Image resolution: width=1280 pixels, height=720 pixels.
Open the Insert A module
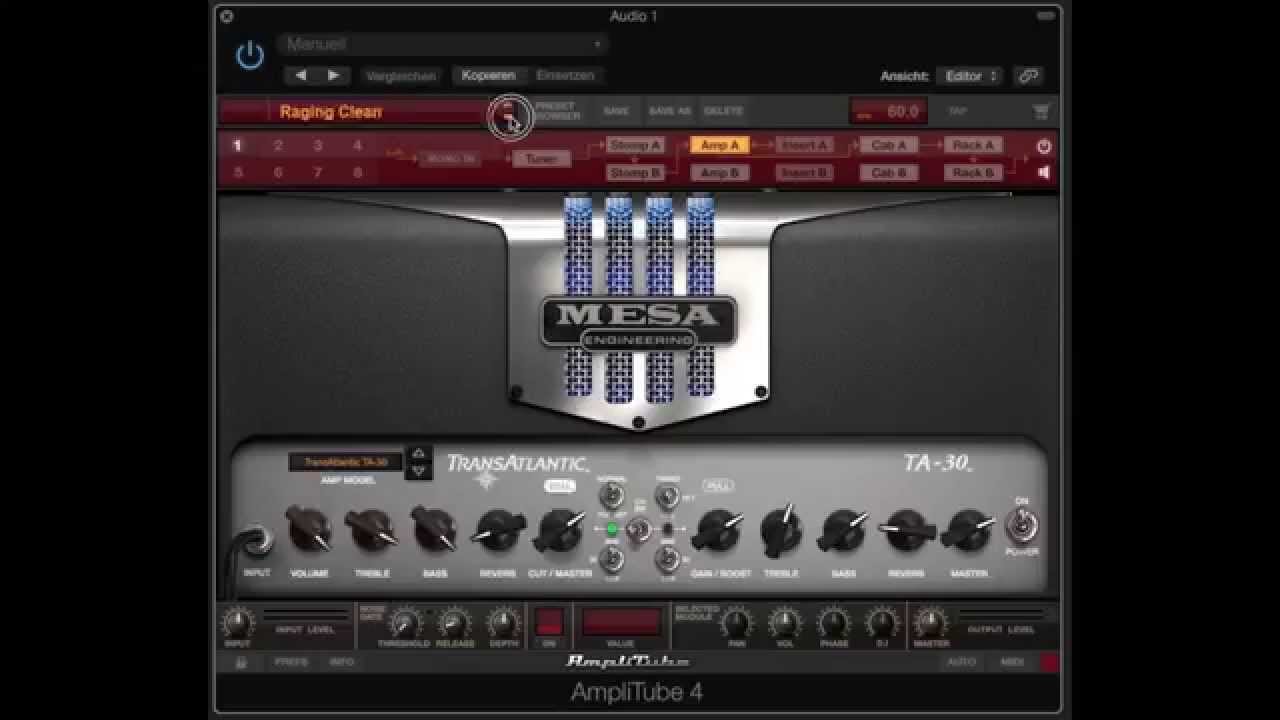[804, 145]
